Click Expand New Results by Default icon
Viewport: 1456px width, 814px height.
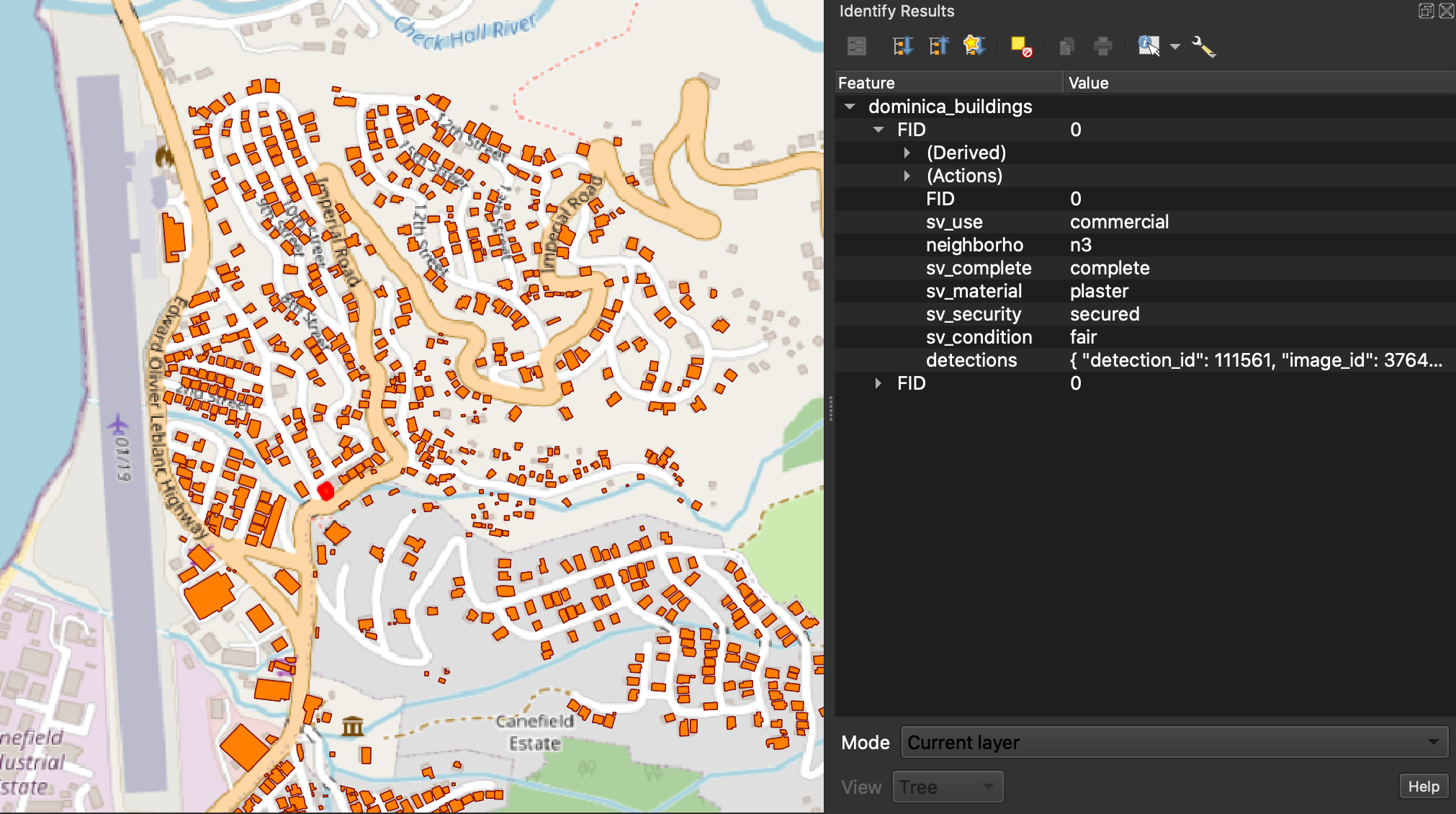click(974, 46)
